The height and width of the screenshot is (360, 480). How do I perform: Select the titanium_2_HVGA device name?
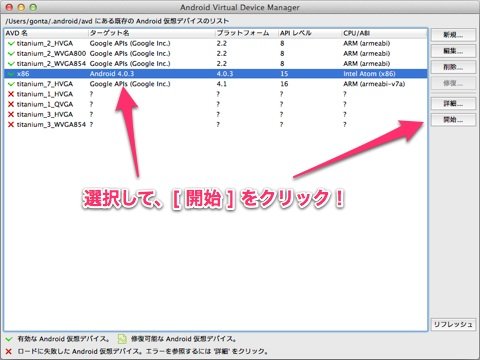(45, 44)
